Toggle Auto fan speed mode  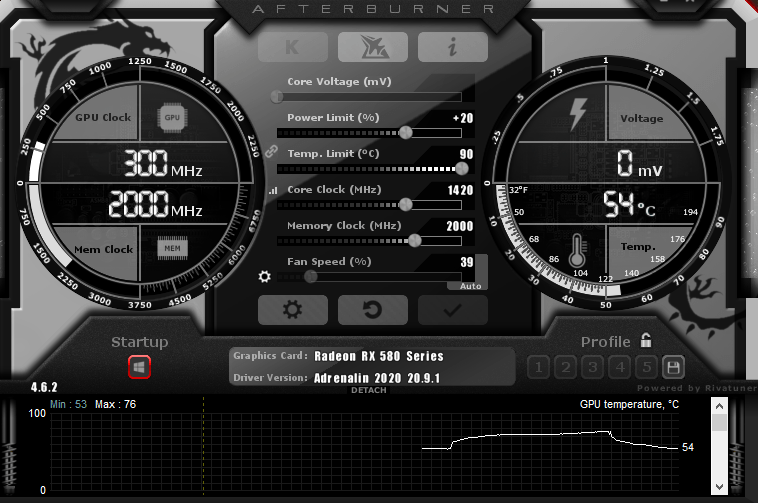(x=470, y=286)
